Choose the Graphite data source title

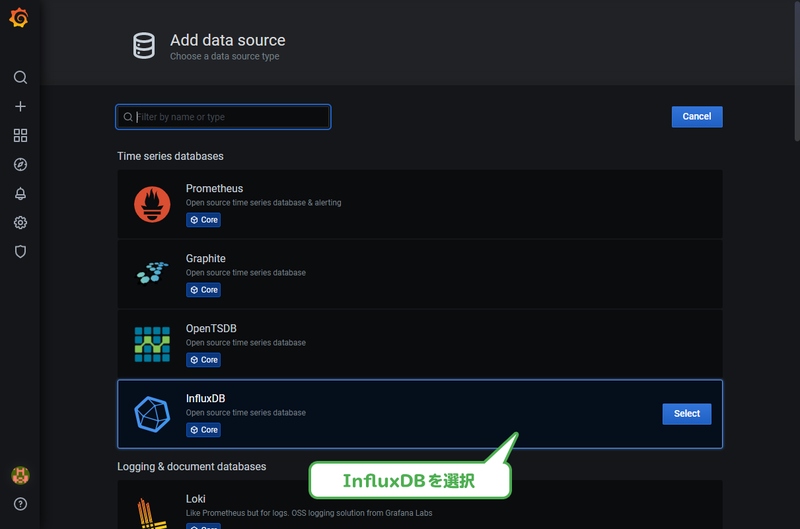click(206, 258)
